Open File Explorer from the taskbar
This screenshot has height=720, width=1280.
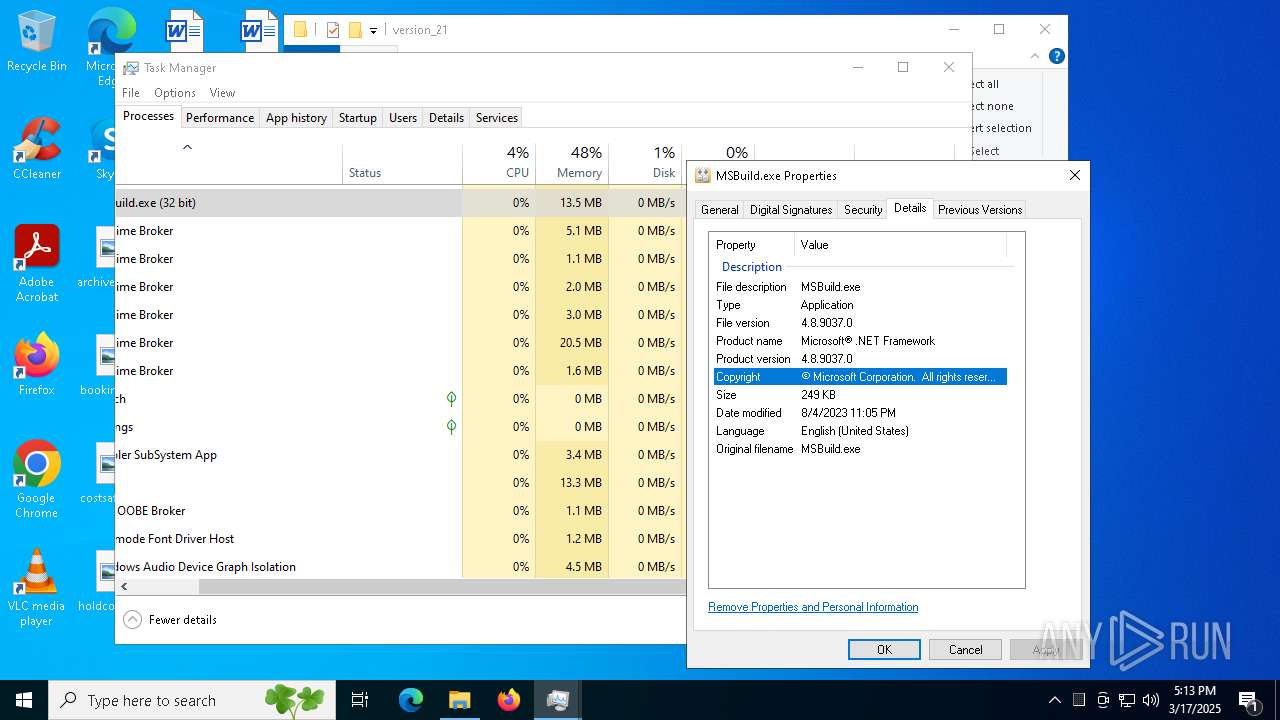(459, 700)
